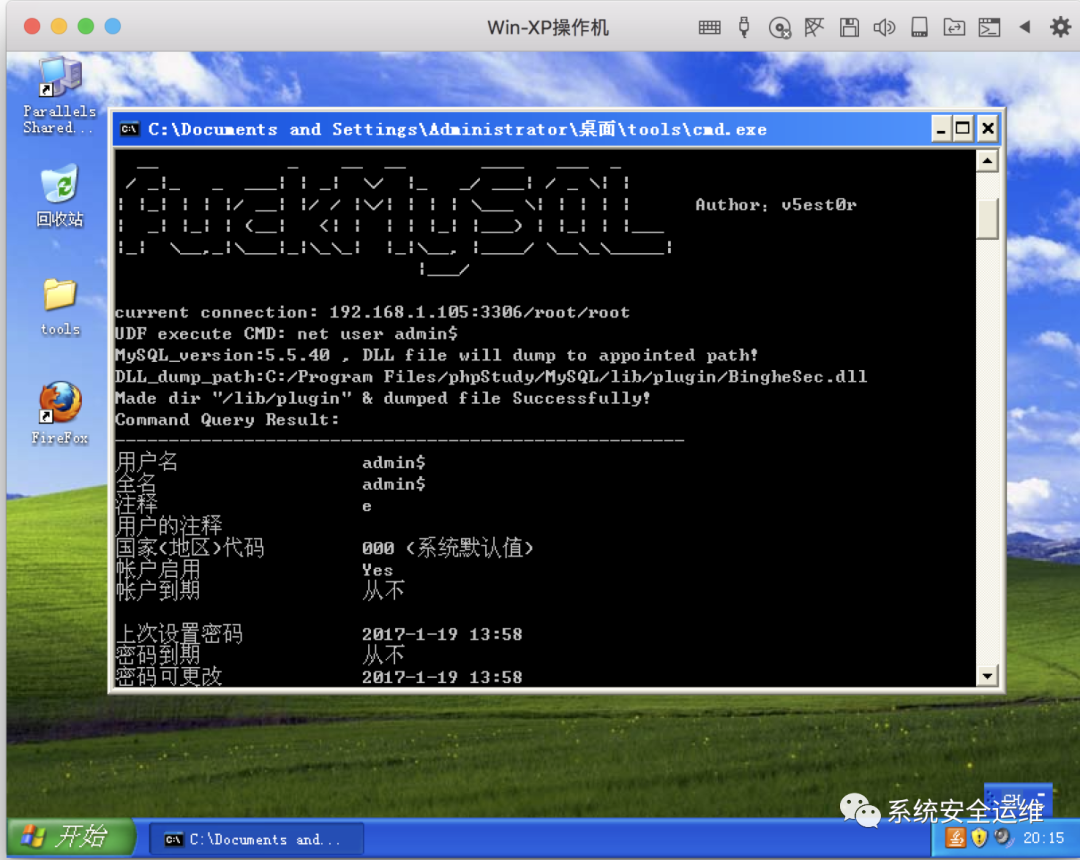Open the 开始 Start menu
Viewport: 1080px width, 860px height.
point(70,837)
